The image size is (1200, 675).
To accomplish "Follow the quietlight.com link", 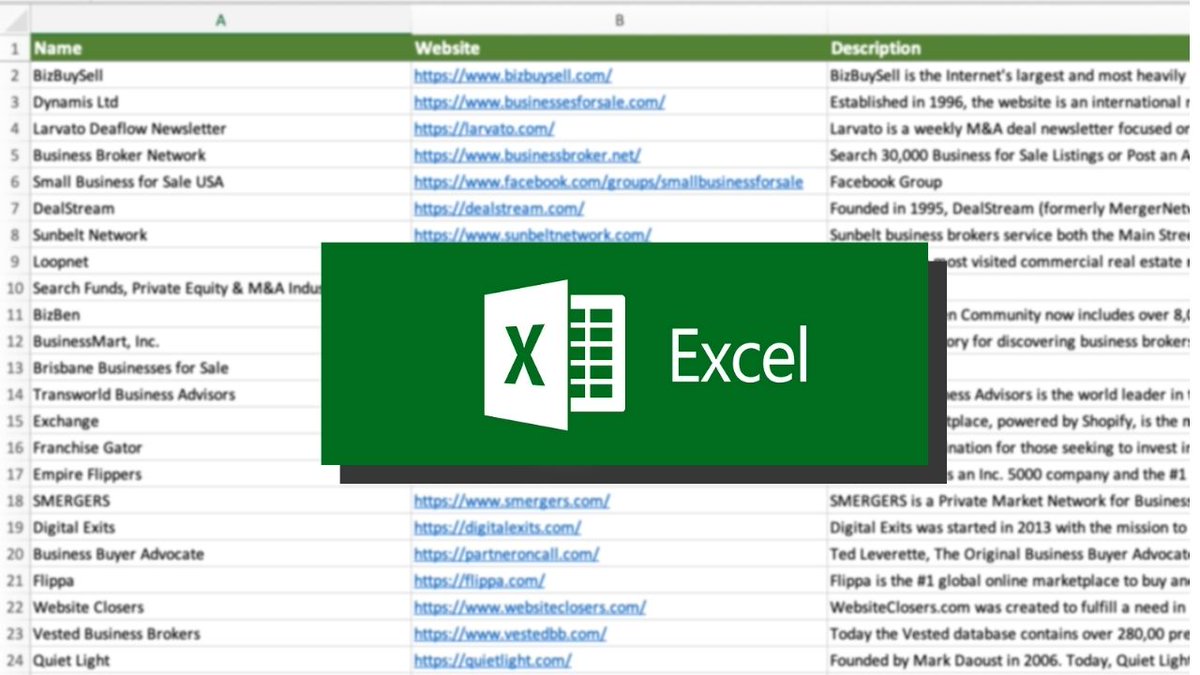I will [x=493, y=660].
